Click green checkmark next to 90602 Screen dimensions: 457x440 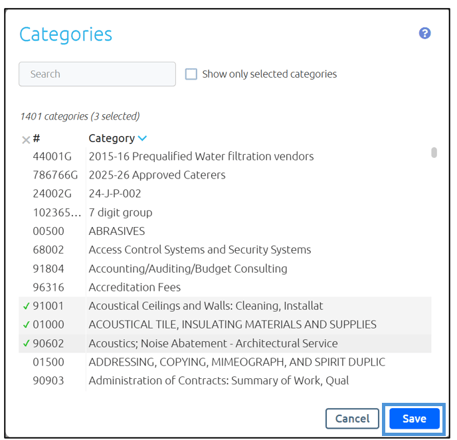(26, 343)
